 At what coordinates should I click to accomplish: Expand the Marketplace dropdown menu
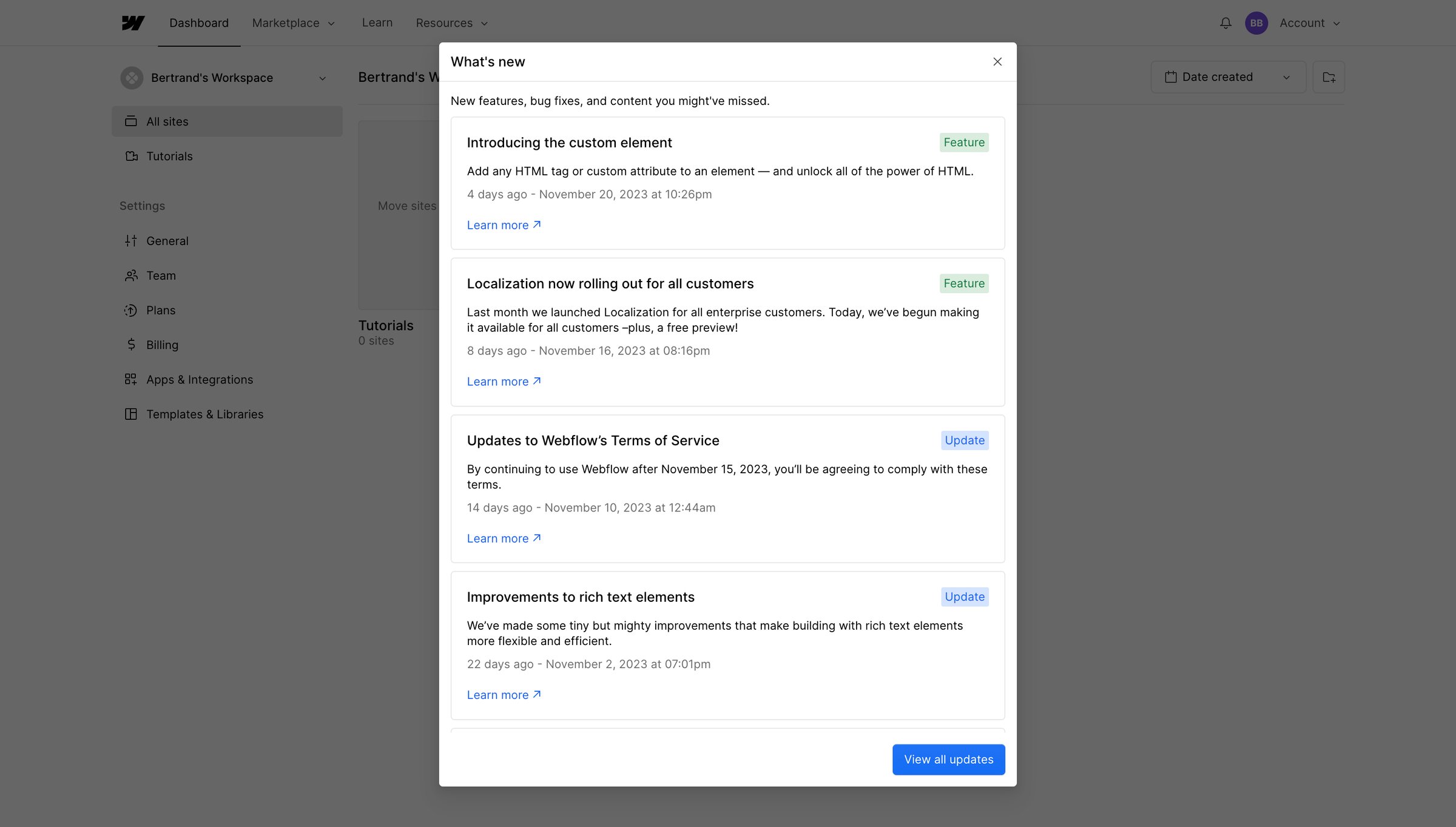[294, 23]
